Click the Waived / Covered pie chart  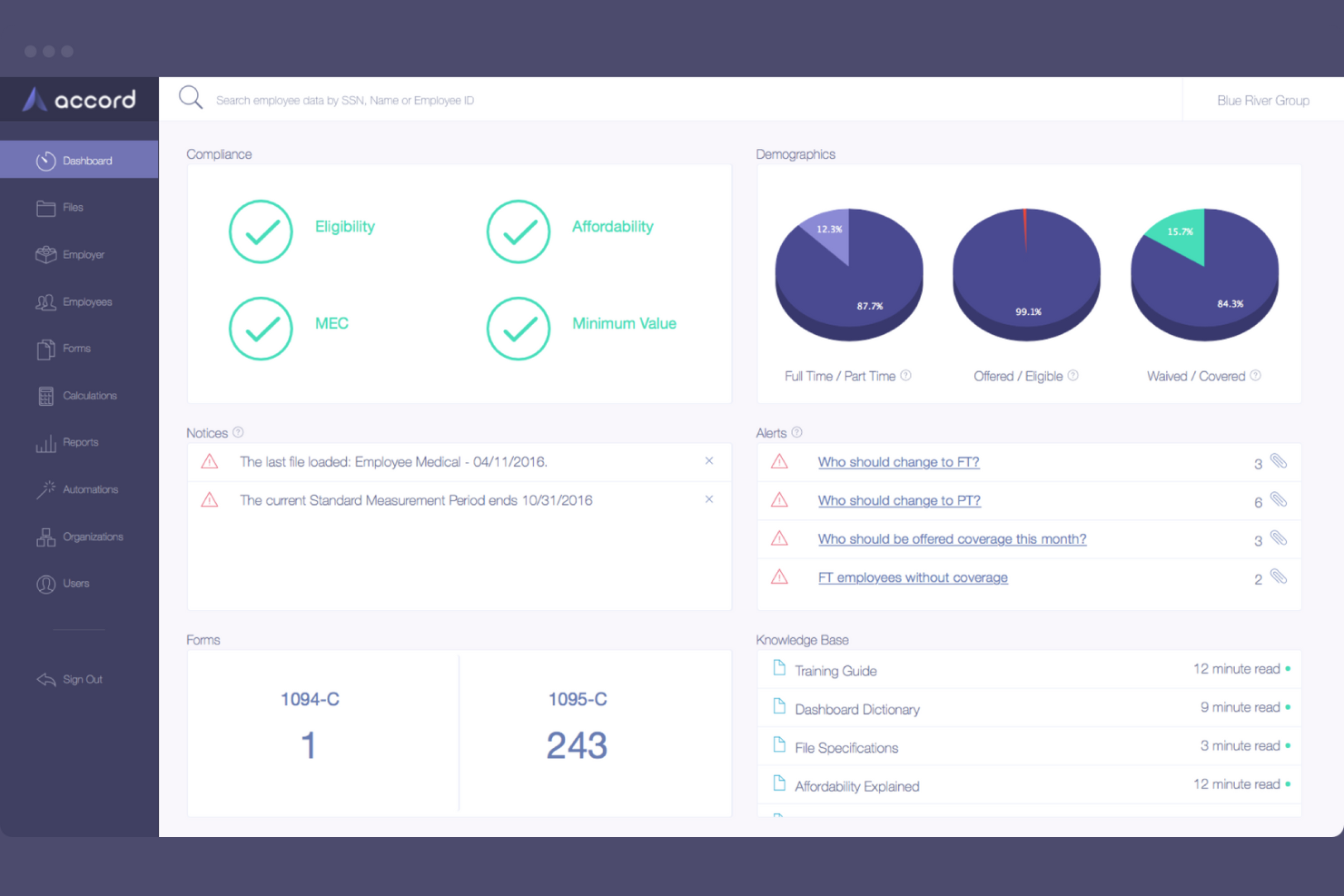pyautogui.click(x=1204, y=274)
